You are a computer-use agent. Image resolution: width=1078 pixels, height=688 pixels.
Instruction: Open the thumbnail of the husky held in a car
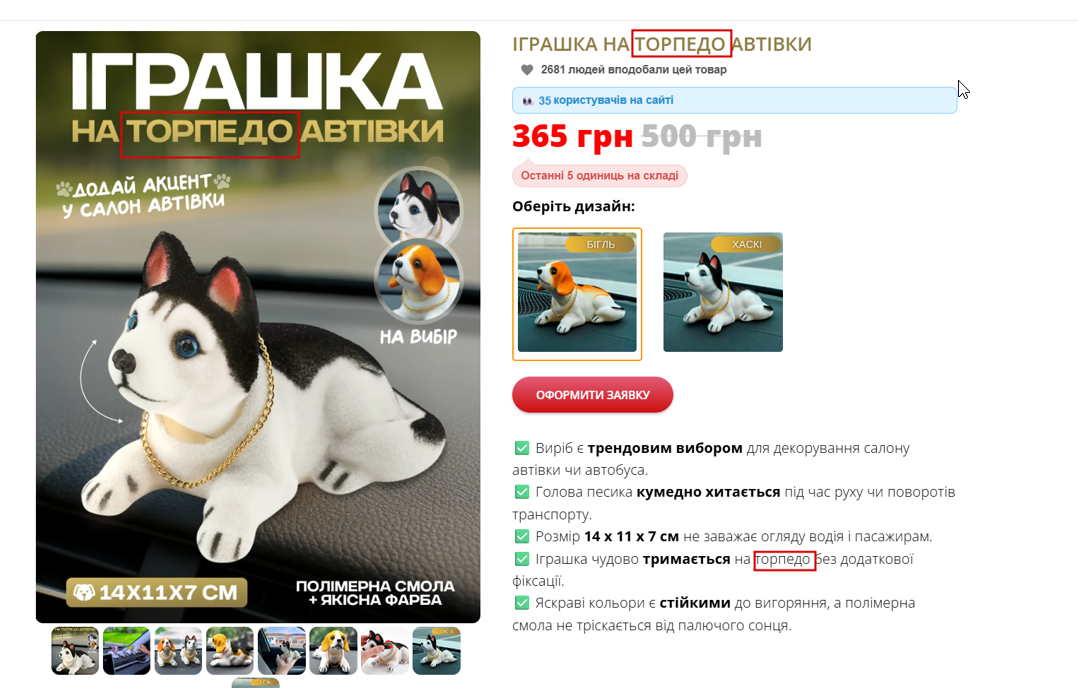coord(281,650)
